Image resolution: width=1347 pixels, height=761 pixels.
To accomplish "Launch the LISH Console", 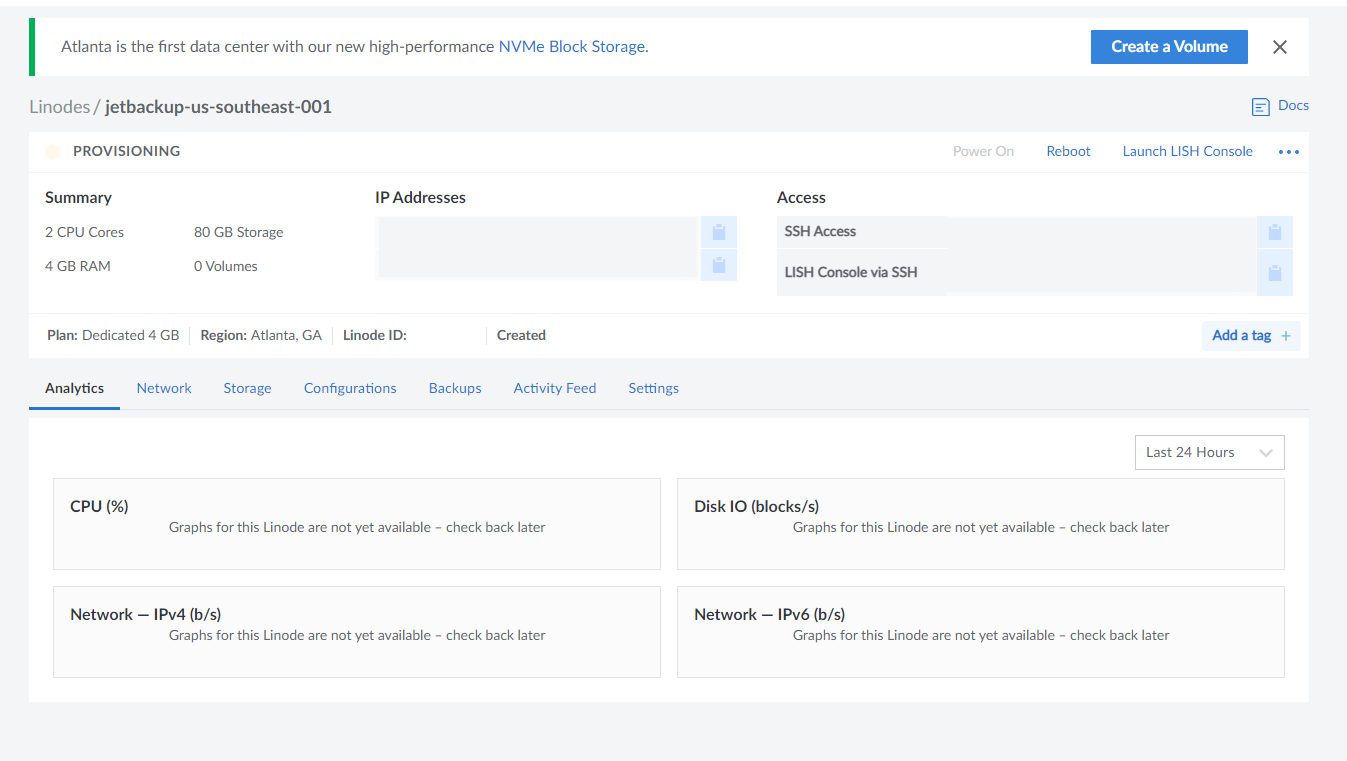I will coord(1187,151).
